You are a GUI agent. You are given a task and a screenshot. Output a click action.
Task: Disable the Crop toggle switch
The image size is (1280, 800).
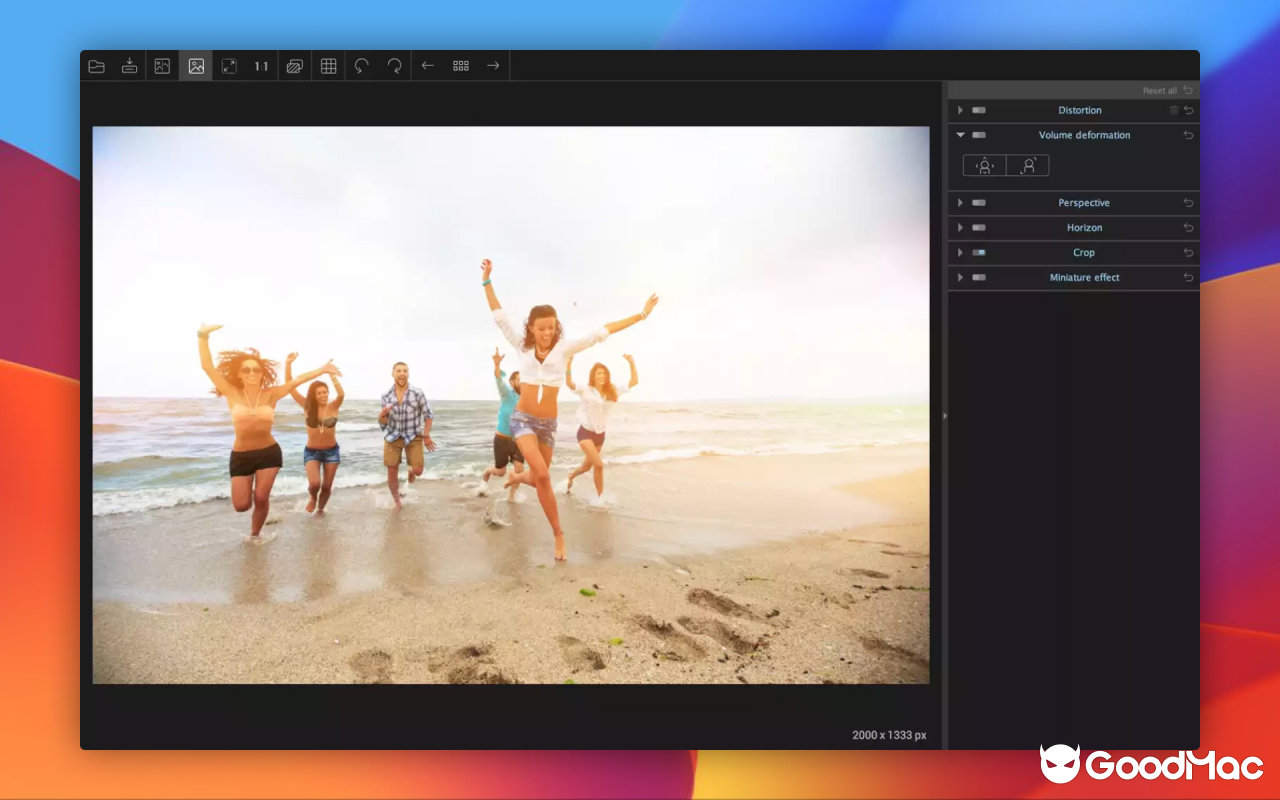pos(978,252)
